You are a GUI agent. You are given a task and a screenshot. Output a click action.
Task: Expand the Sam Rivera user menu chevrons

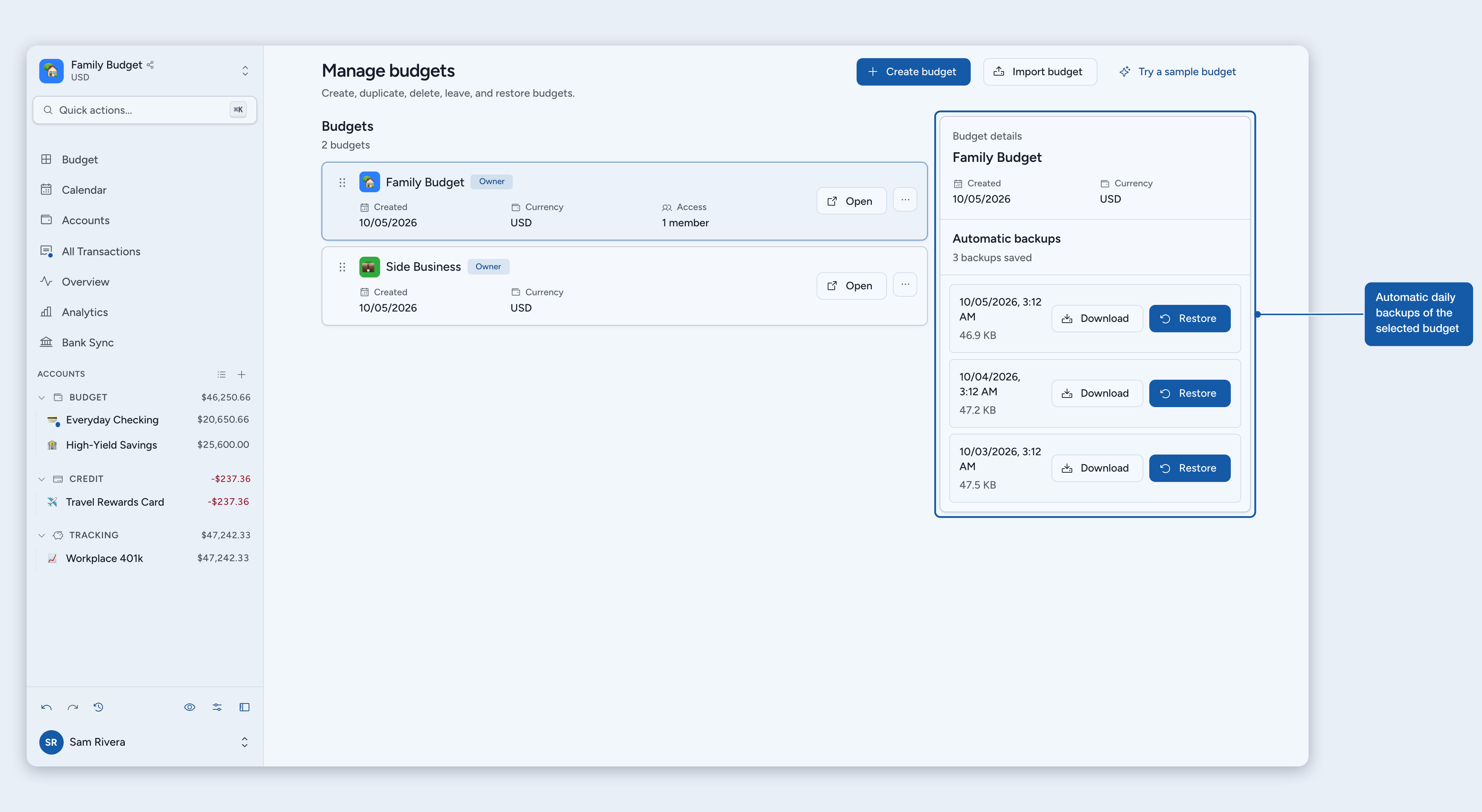(245, 742)
